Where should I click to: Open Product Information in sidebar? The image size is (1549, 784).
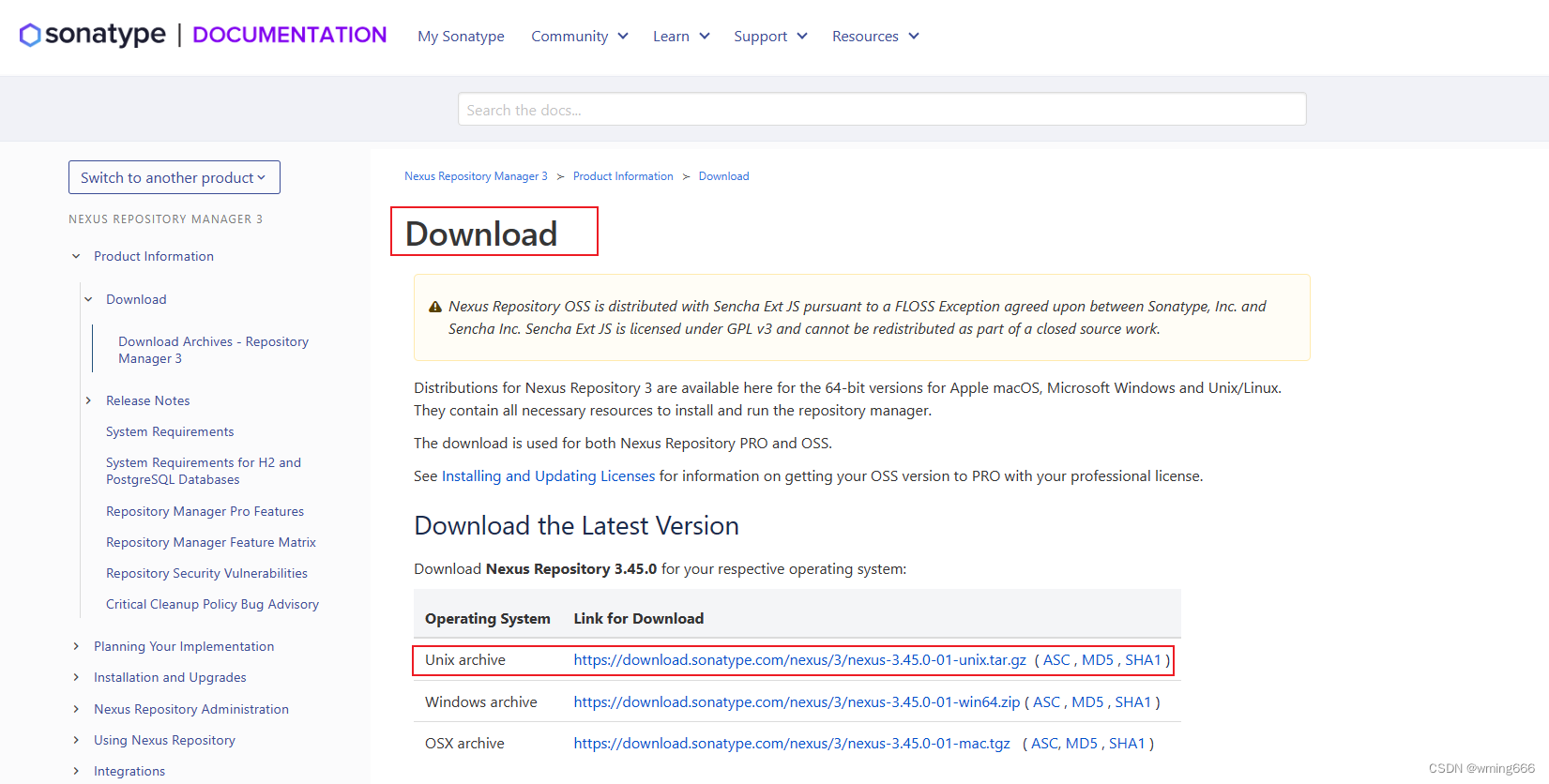point(154,256)
